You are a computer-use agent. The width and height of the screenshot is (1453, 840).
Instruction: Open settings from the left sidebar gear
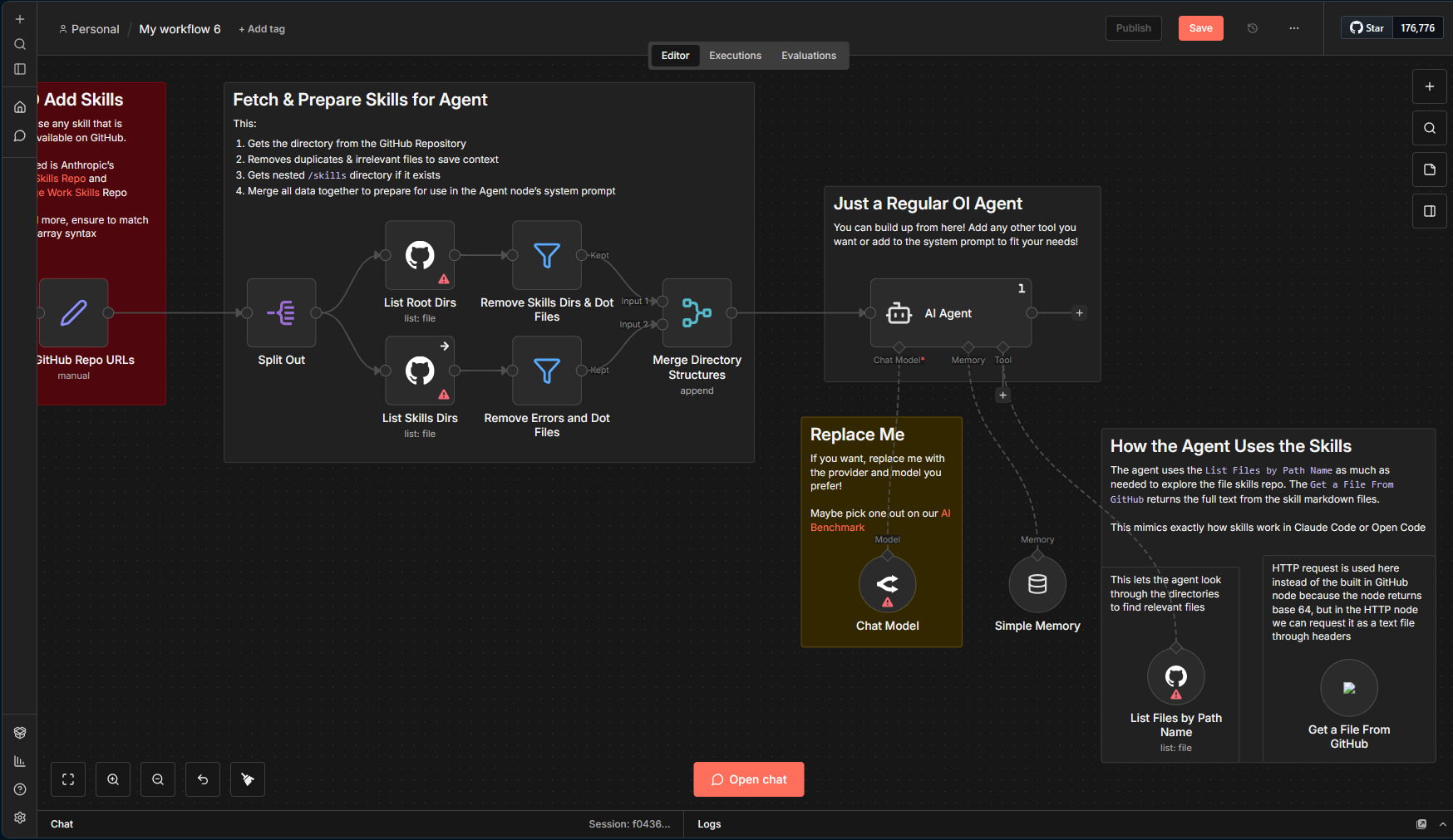coord(19,818)
